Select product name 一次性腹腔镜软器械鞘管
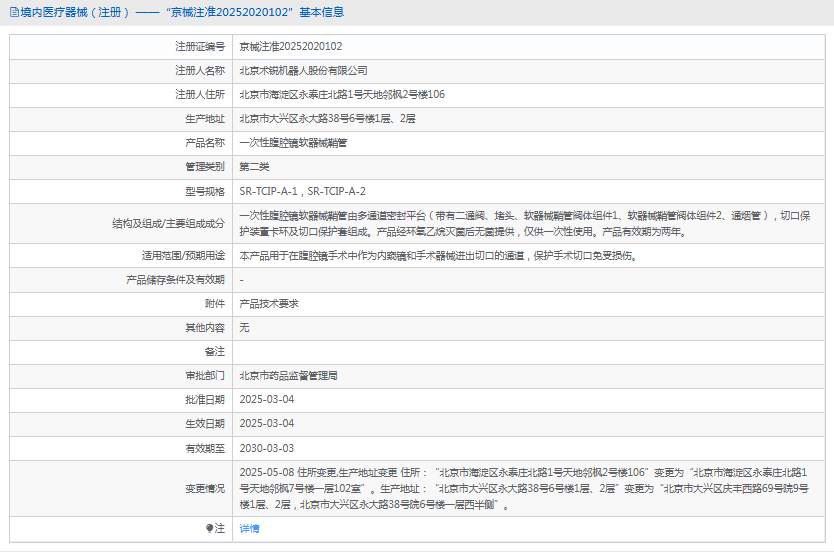 click(293, 143)
